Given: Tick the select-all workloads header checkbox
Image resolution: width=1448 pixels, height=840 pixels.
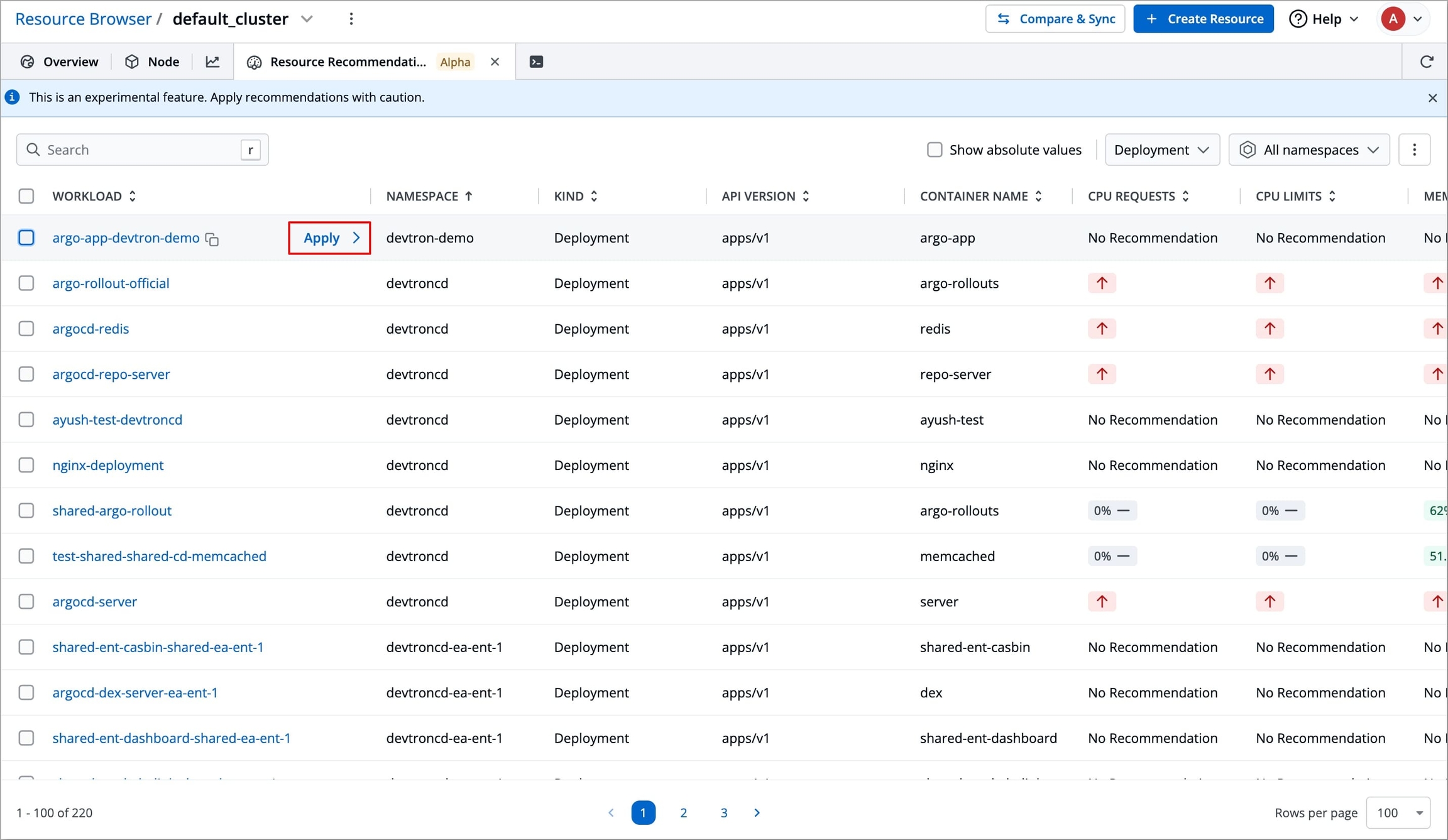Looking at the screenshot, I should coord(26,196).
